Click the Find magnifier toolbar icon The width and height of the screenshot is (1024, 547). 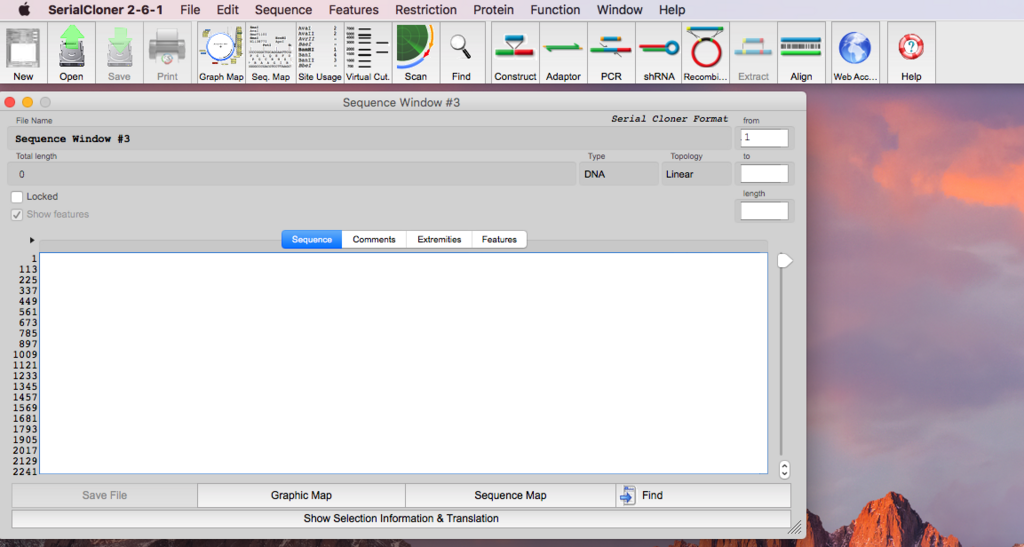click(461, 52)
